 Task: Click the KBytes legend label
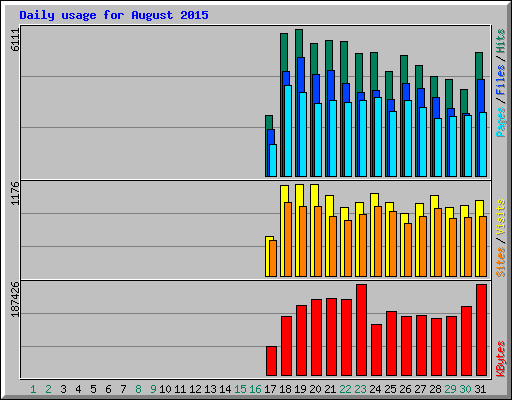[500, 359]
